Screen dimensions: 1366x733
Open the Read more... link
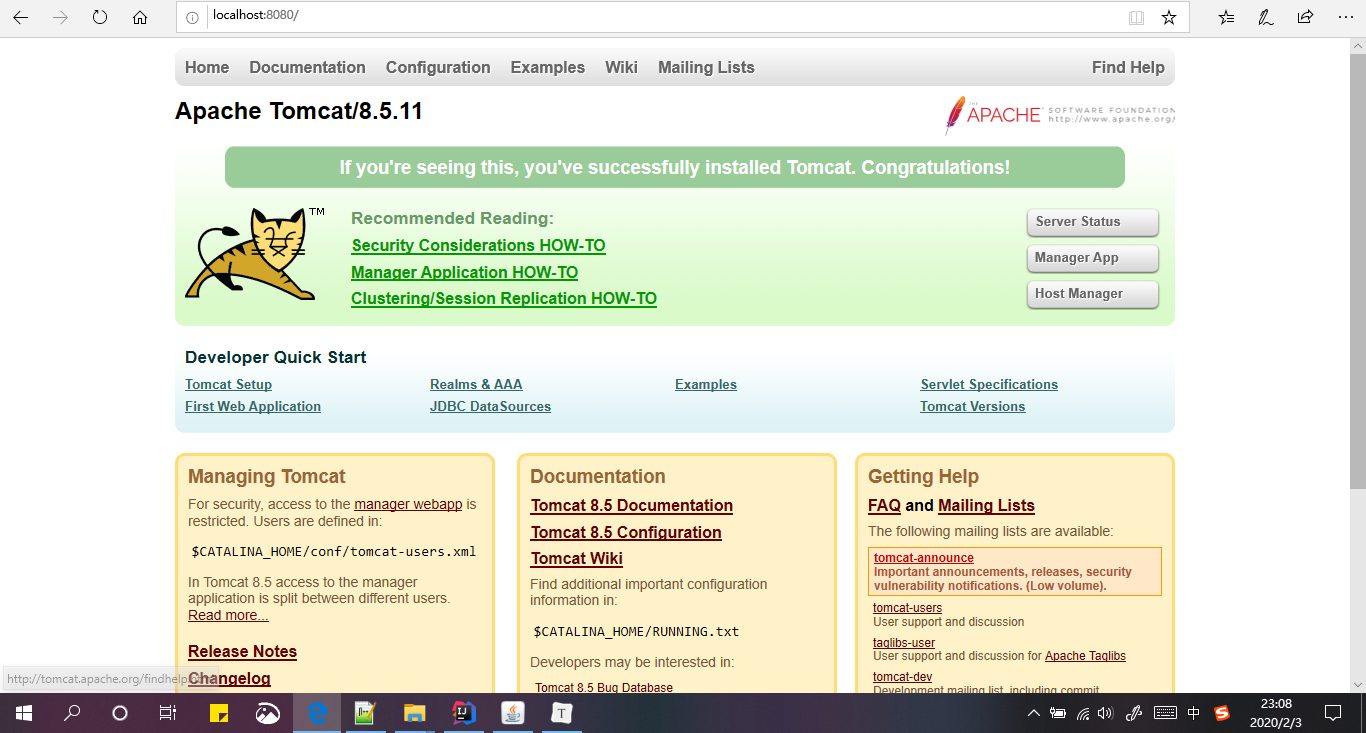point(228,615)
